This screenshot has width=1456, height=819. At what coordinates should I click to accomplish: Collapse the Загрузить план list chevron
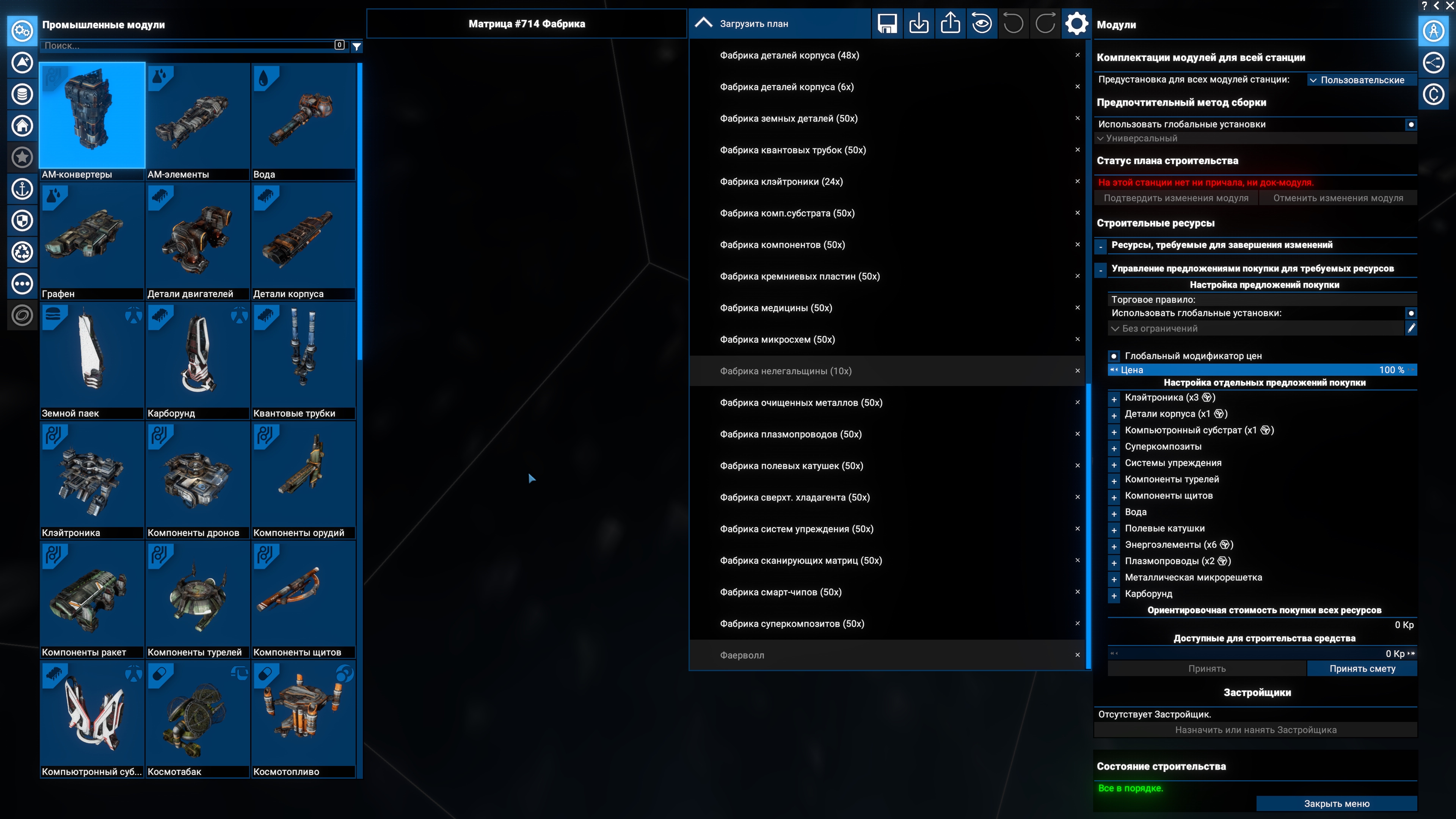tap(703, 23)
